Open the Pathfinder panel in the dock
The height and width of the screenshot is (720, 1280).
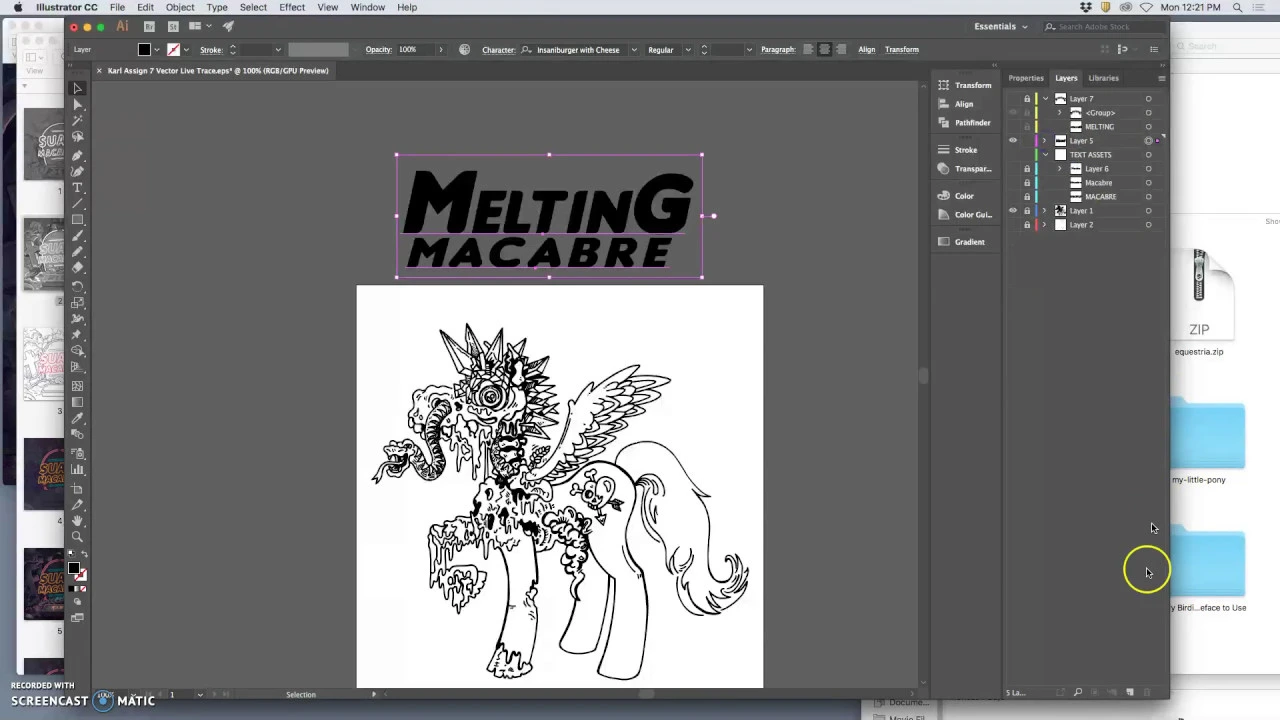[963, 123]
